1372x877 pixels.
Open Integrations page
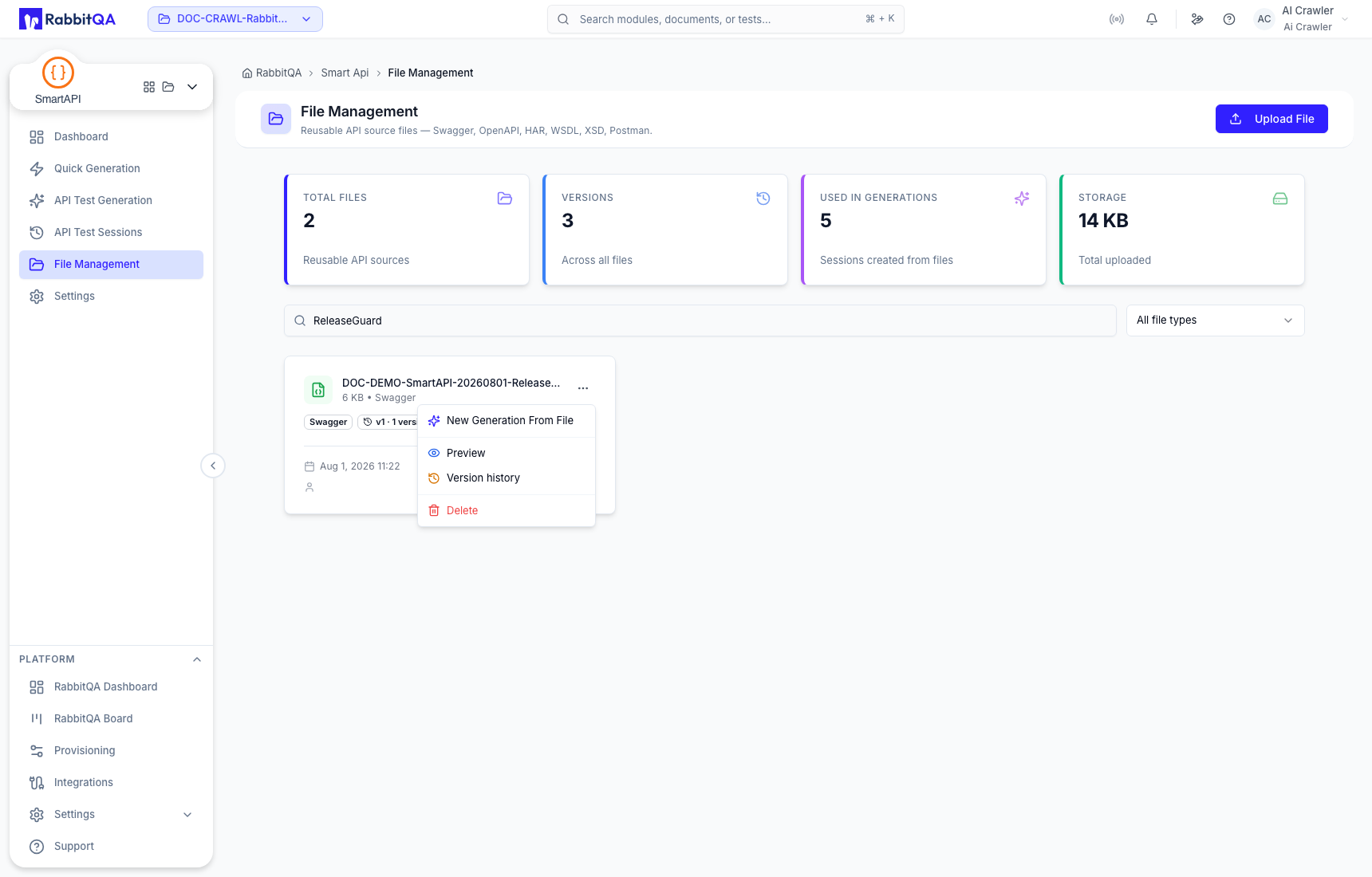pos(111,782)
